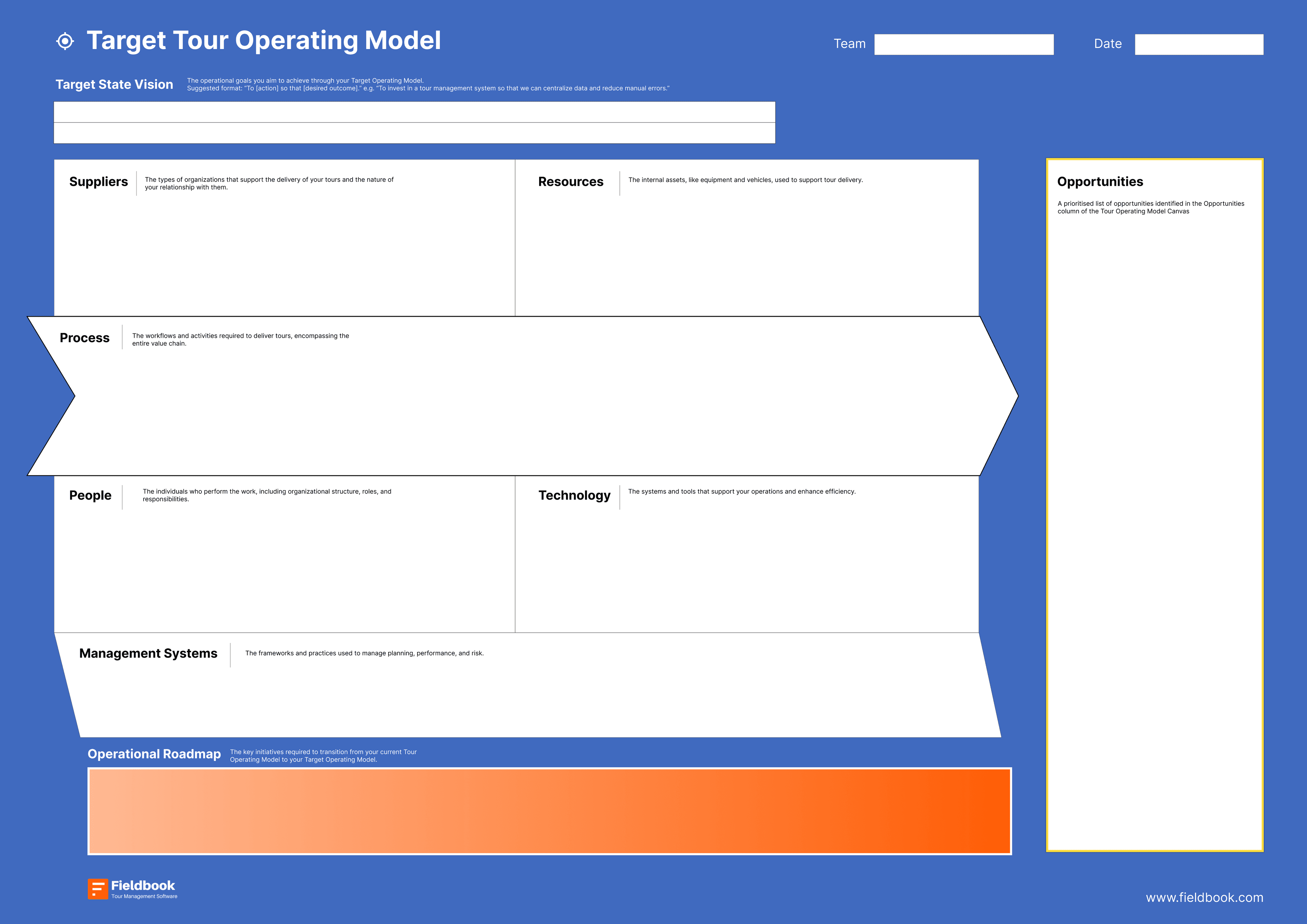Click the Technology description about systems and tools
This screenshot has width=1307, height=924.
point(742,492)
